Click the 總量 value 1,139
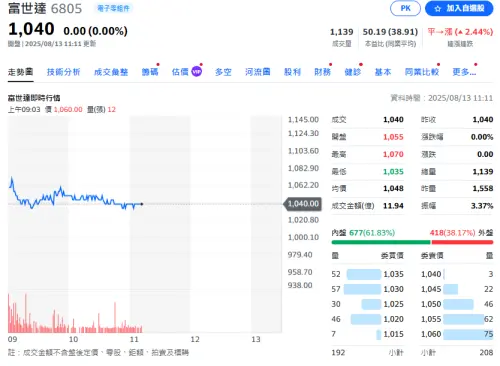The width and height of the screenshot is (500, 366). (x=483, y=171)
